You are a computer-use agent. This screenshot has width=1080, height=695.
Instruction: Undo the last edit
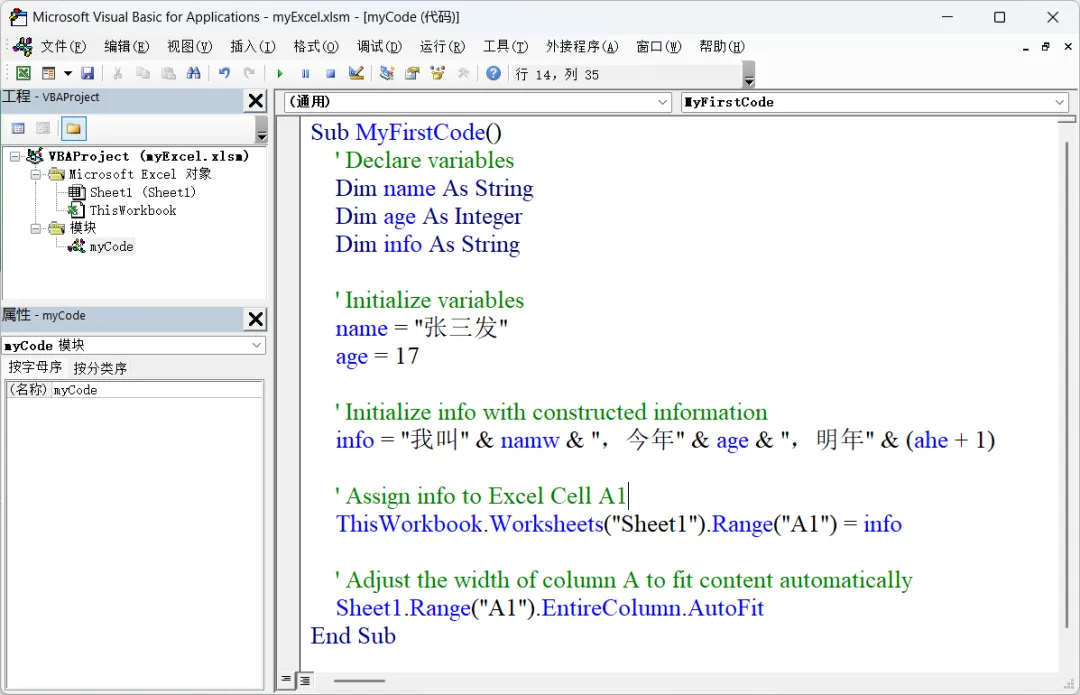(x=224, y=73)
